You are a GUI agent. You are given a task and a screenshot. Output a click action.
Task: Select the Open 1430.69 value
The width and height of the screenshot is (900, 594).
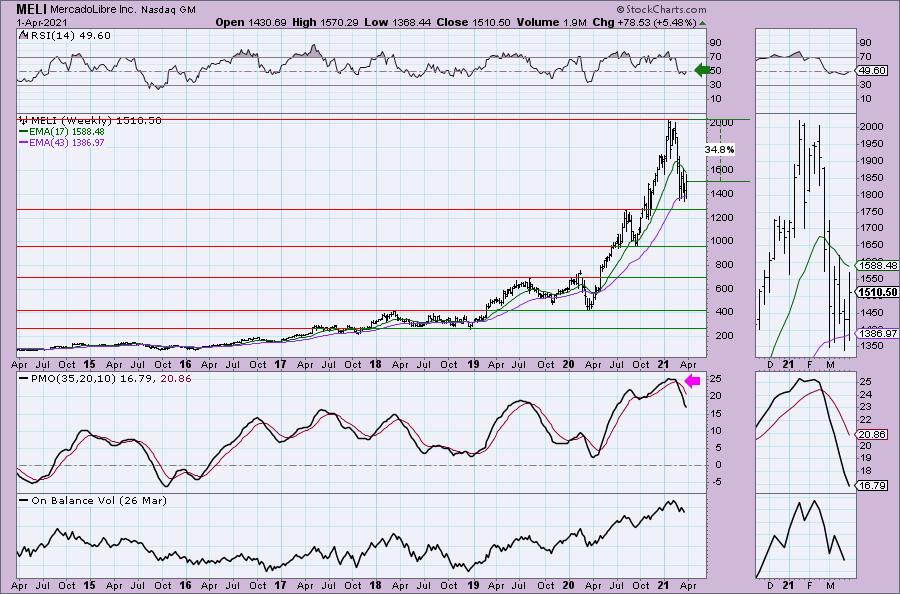251,22
